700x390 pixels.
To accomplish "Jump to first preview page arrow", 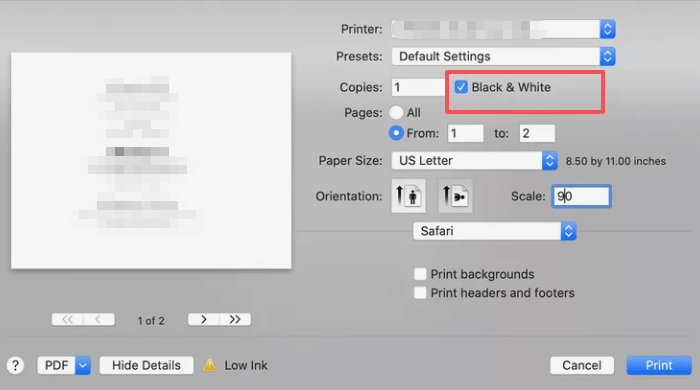I will pyautogui.click(x=67, y=319).
